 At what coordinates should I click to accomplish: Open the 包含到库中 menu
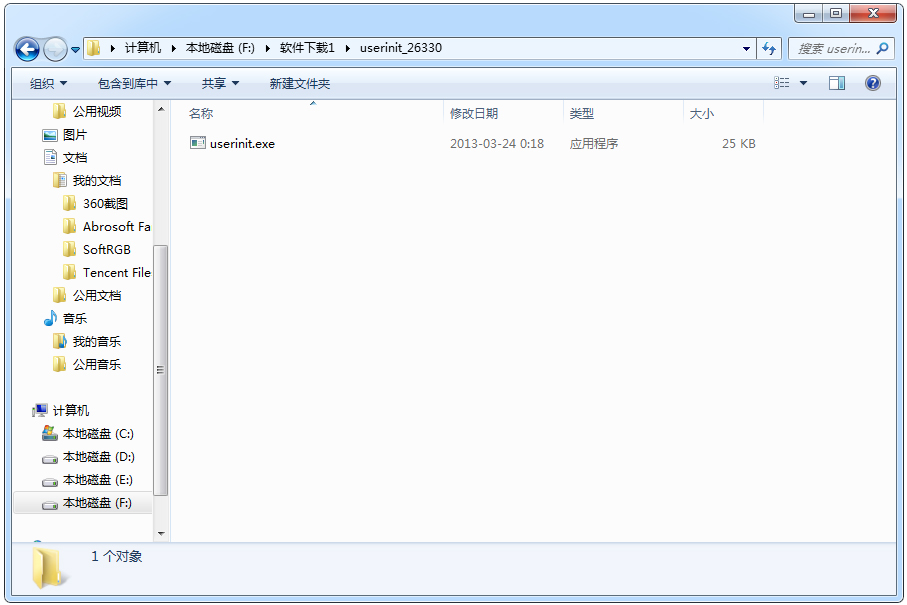click(x=134, y=84)
